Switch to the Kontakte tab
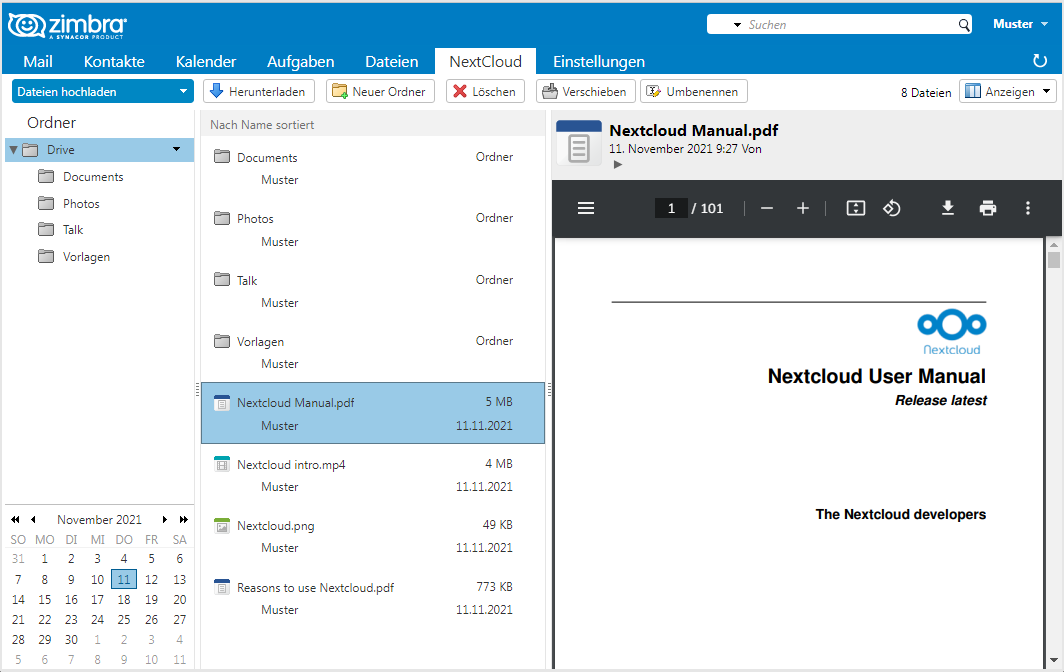 point(114,62)
